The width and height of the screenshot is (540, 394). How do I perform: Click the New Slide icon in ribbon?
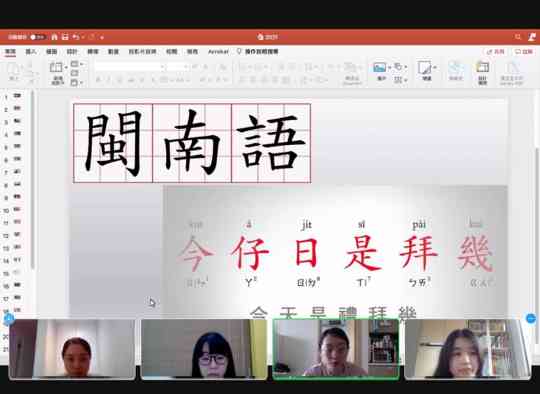(x=56, y=68)
